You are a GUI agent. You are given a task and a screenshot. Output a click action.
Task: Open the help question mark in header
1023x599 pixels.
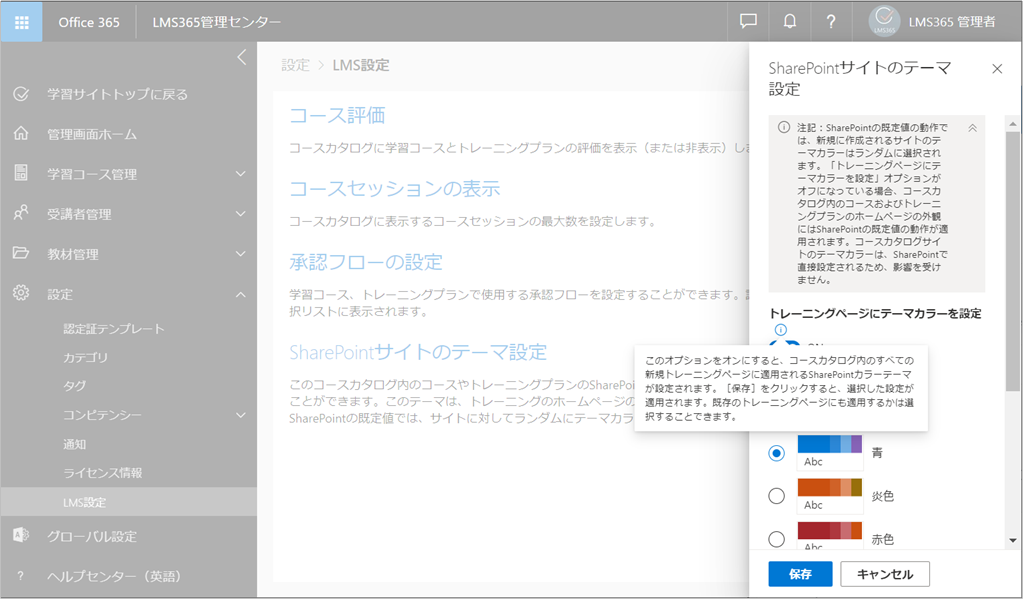pos(831,22)
